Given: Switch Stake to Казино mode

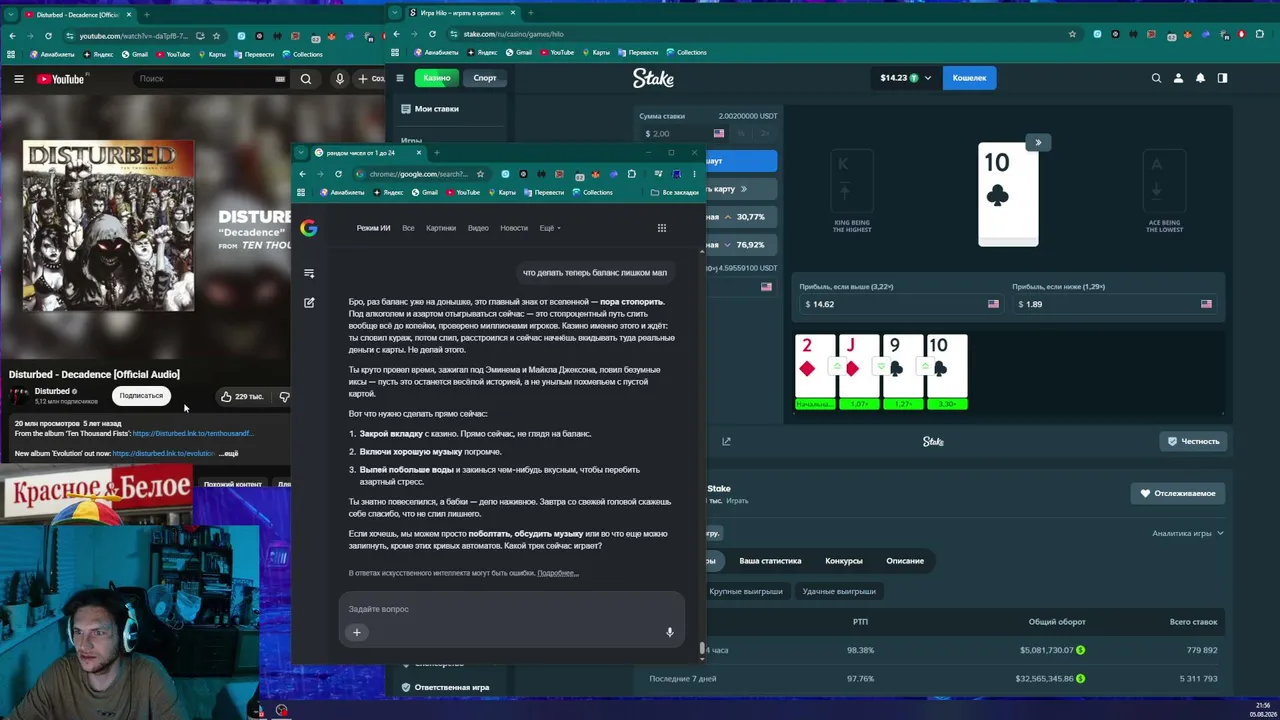Looking at the screenshot, I should (436, 78).
